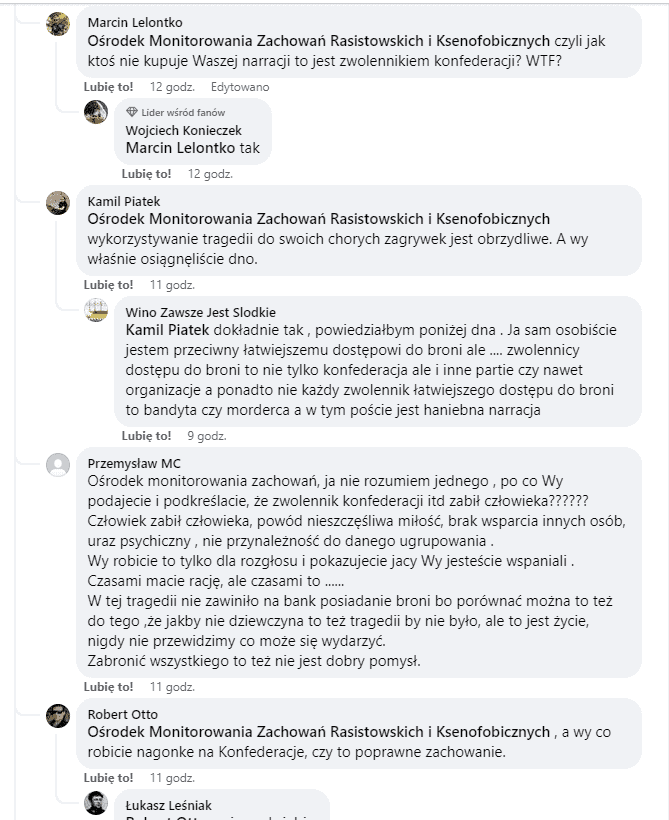Click Przemysław MC's avatar
Viewport: 669px width, 820px height.
[55, 466]
